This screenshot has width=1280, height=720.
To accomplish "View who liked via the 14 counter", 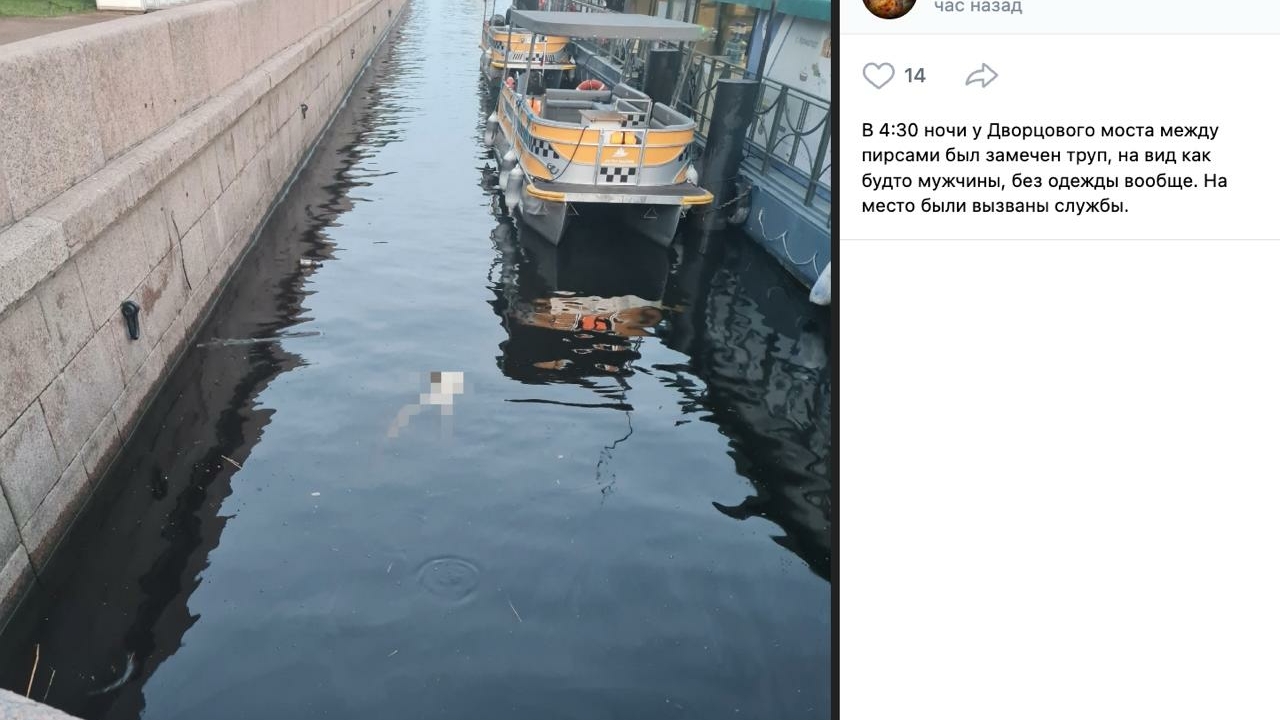I will [x=915, y=76].
